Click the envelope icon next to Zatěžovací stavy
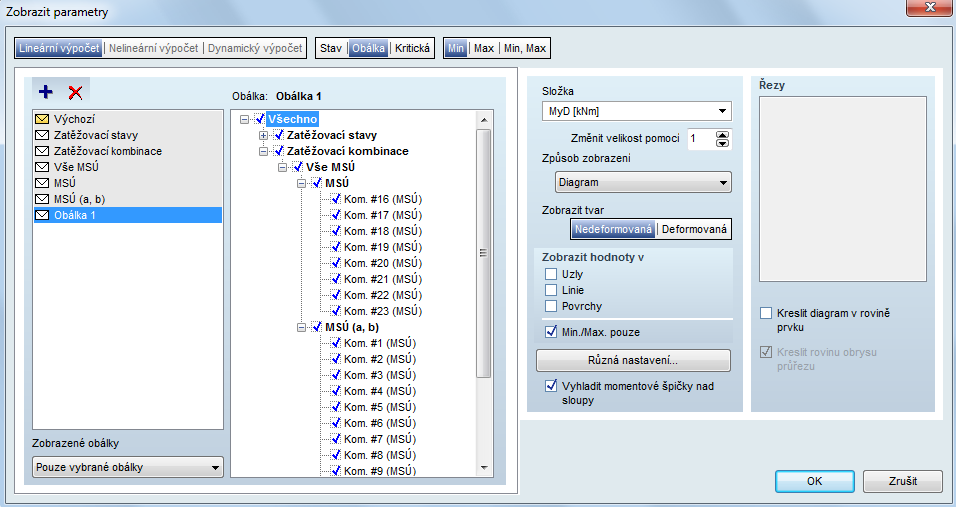 click(42, 135)
